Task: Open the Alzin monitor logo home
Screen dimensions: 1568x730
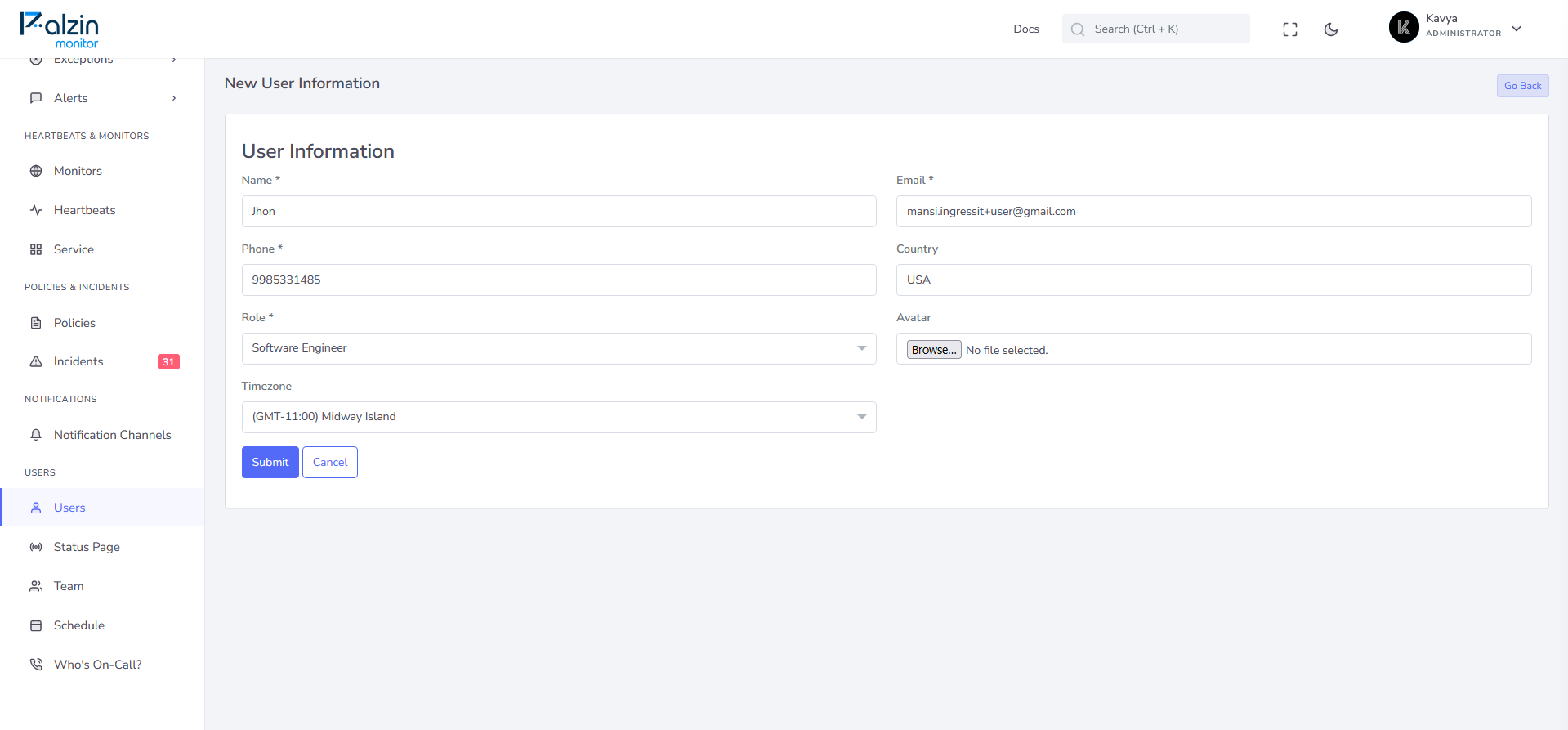Action: (x=60, y=29)
